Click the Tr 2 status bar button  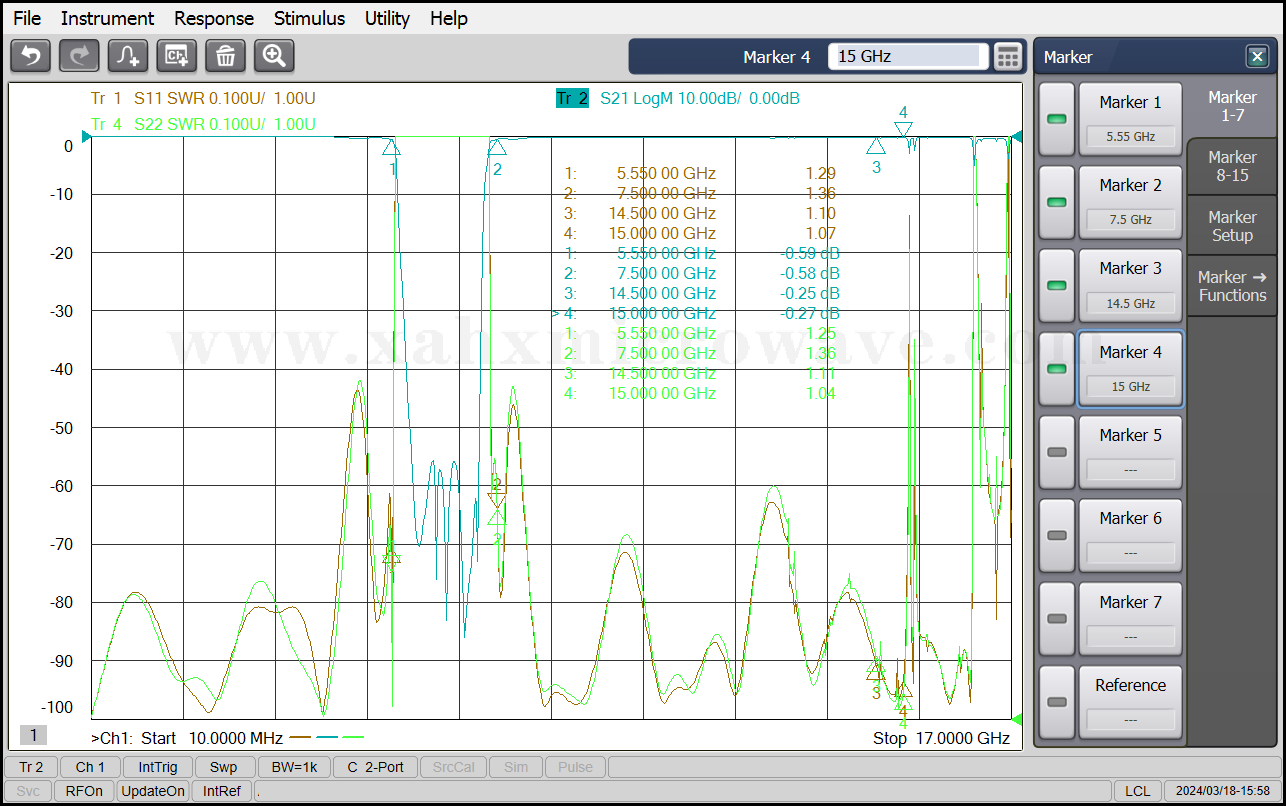(31, 767)
